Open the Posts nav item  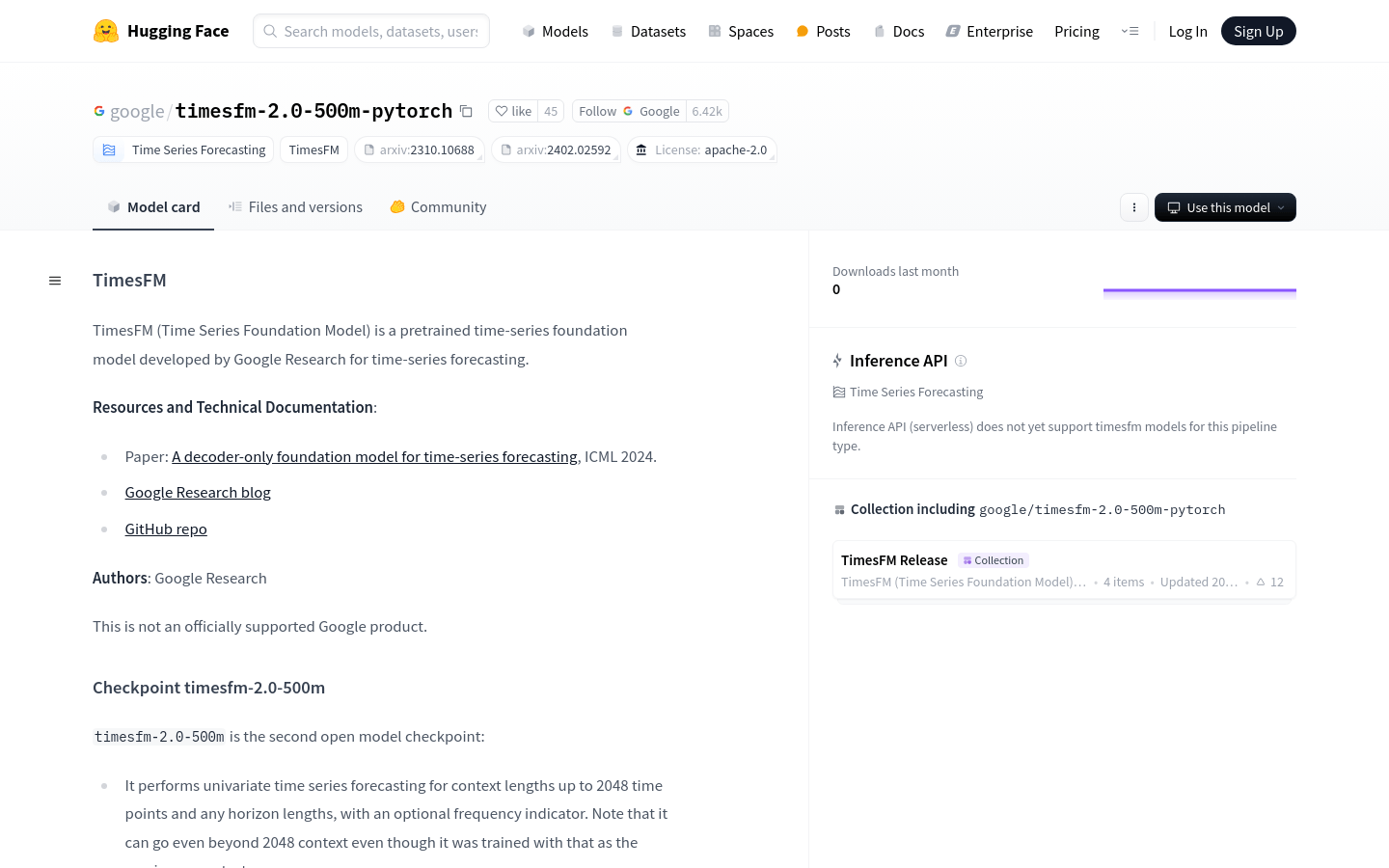coord(823,31)
